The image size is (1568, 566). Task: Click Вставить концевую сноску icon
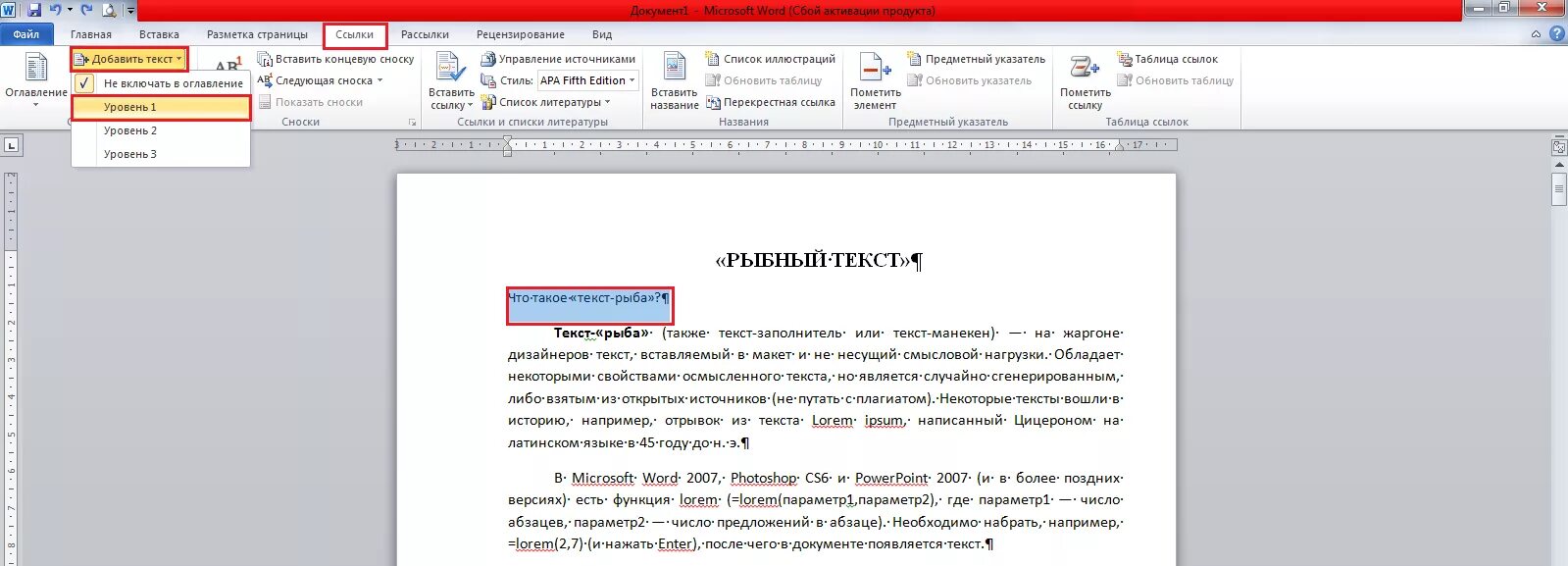pos(265,59)
